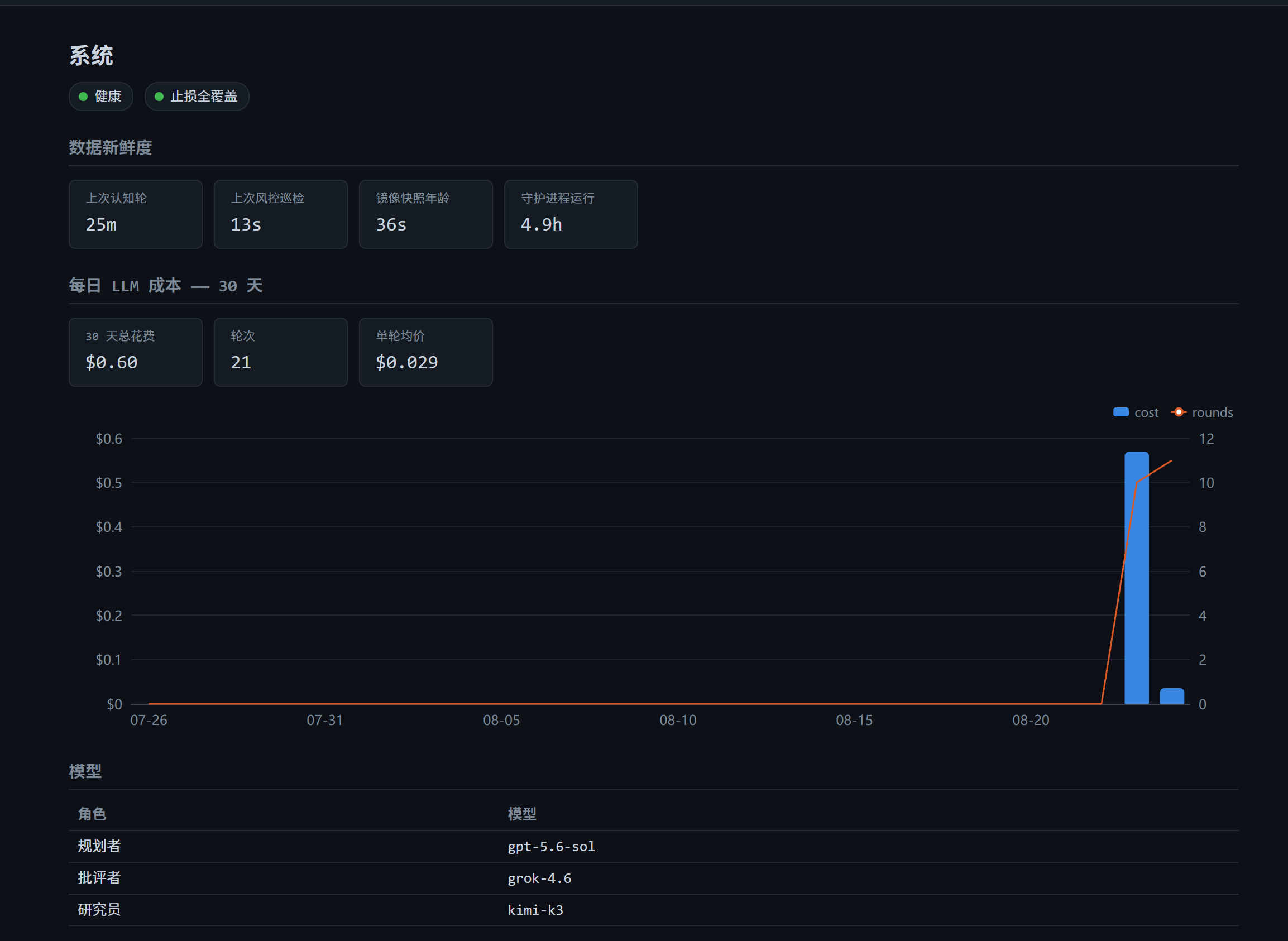Click the '25m' value

(x=102, y=224)
